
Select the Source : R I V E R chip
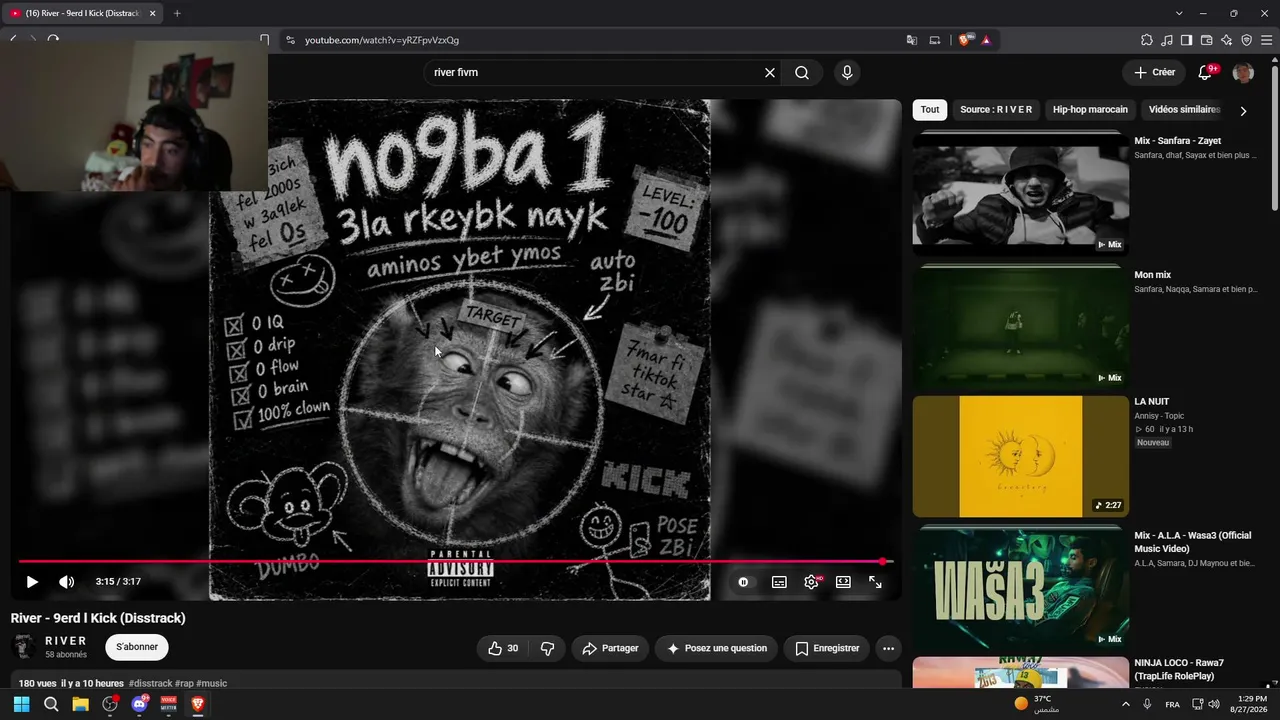click(996, 110)
